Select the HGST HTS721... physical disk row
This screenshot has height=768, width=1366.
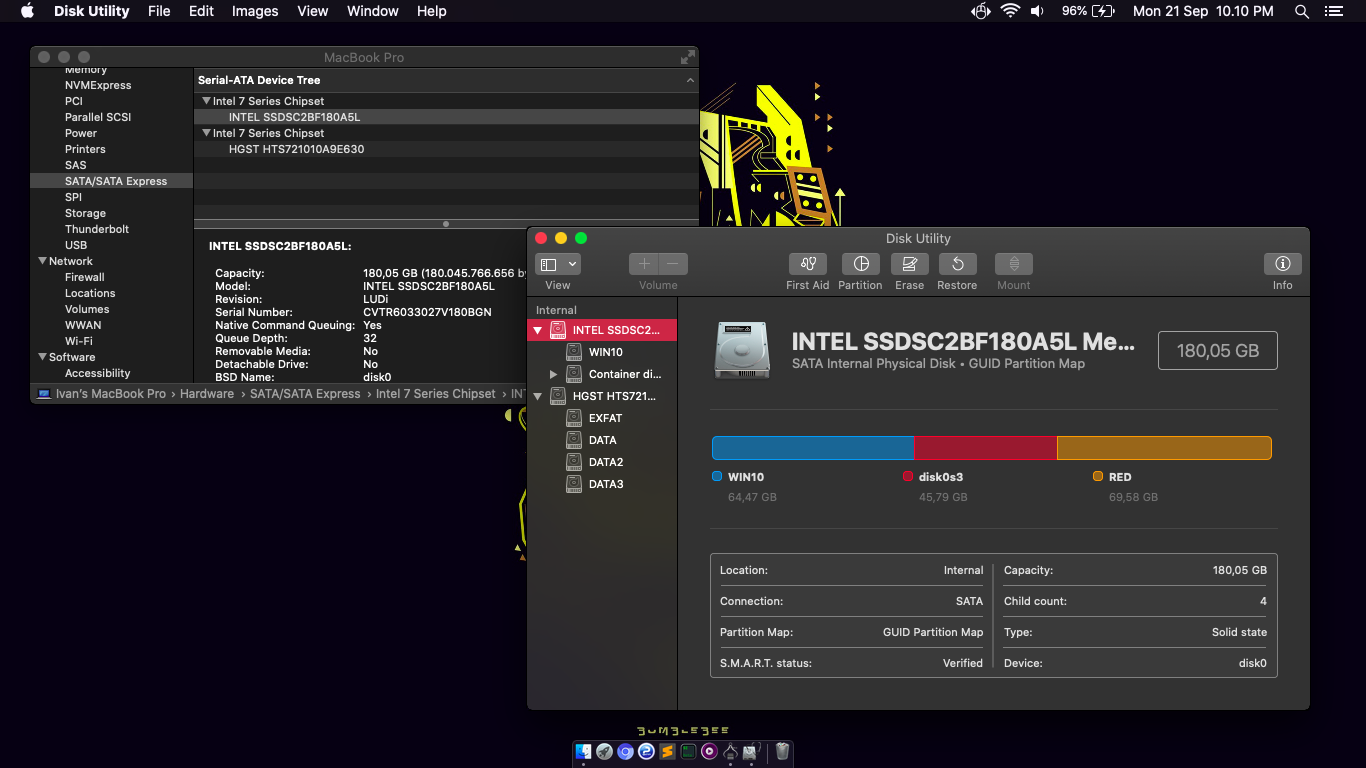(602, 396)
